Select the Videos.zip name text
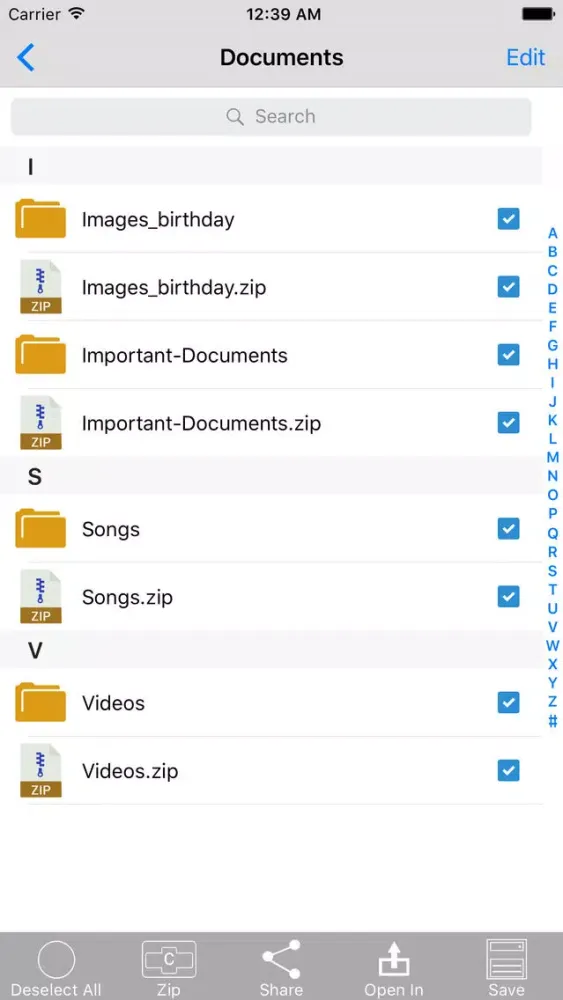563x1000 pixels. [x=130, y=772]
